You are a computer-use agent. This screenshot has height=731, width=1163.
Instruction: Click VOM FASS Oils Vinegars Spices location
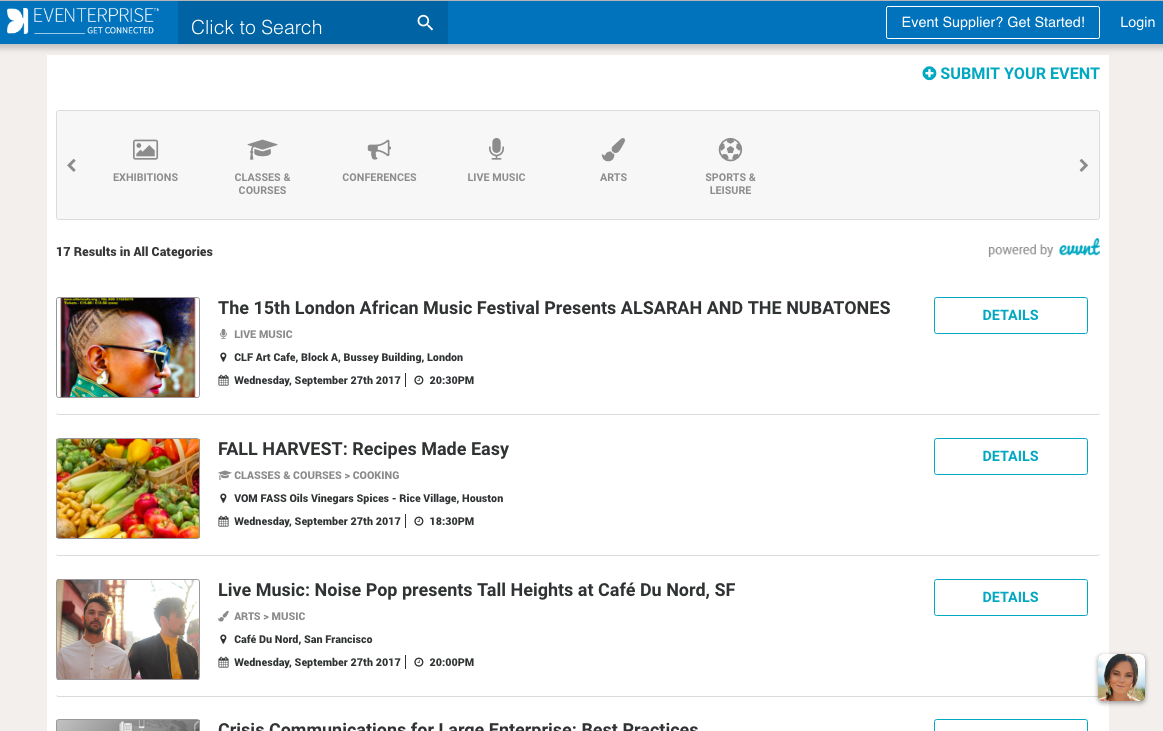(369, 498)
